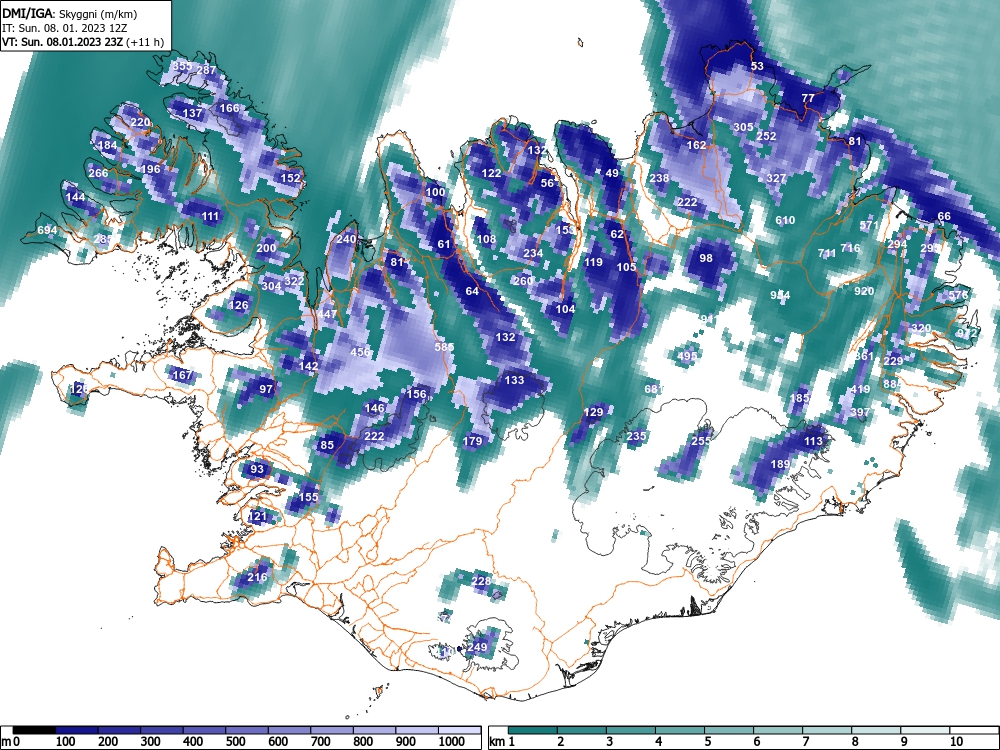Click the initial time line "IT: Sun. 08. 01. 2023 12Z"
This screenshot has width=1000, height=750.
[x=65, y=28]
